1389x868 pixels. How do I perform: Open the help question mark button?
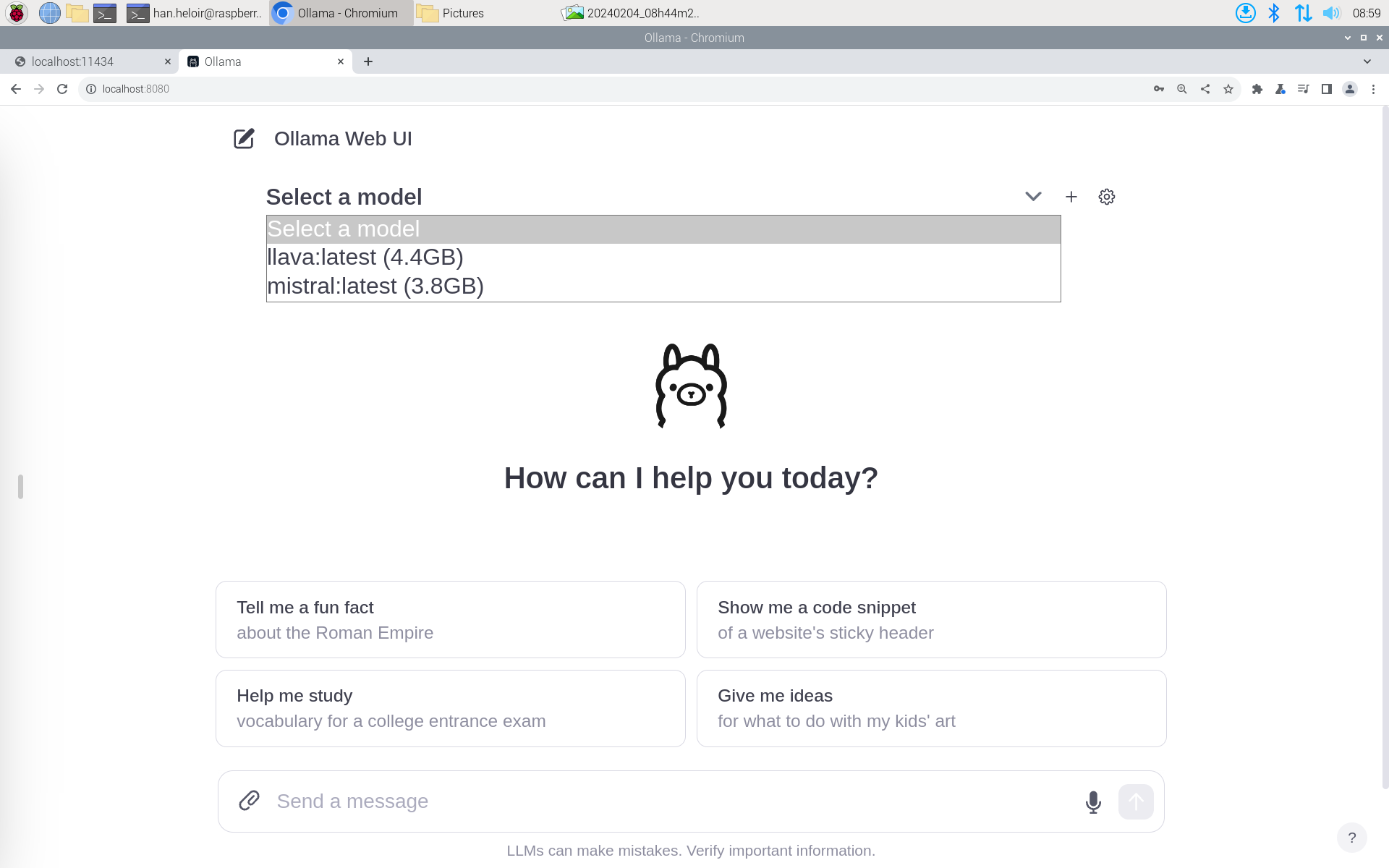point(1351,838)
